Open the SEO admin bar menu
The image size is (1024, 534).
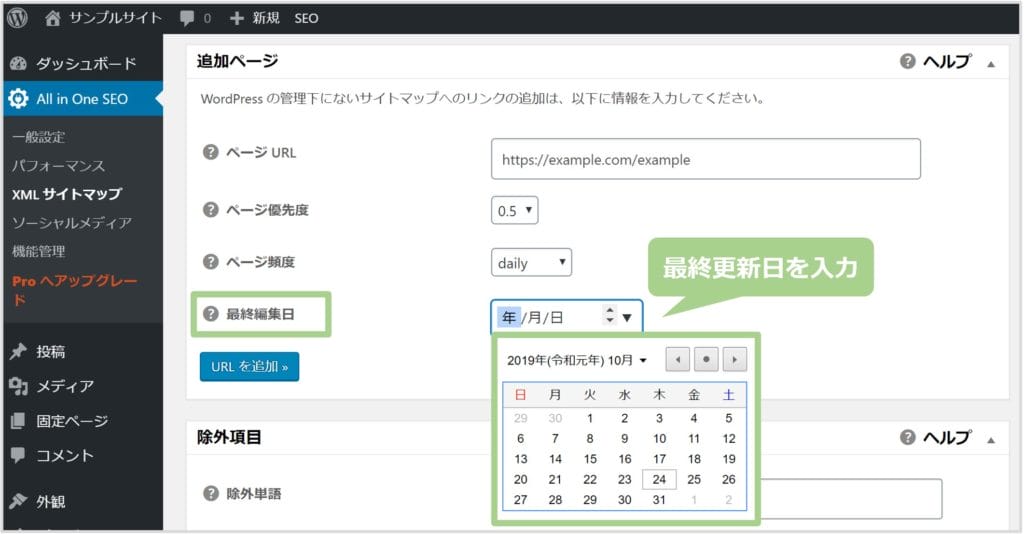point(306,18)
